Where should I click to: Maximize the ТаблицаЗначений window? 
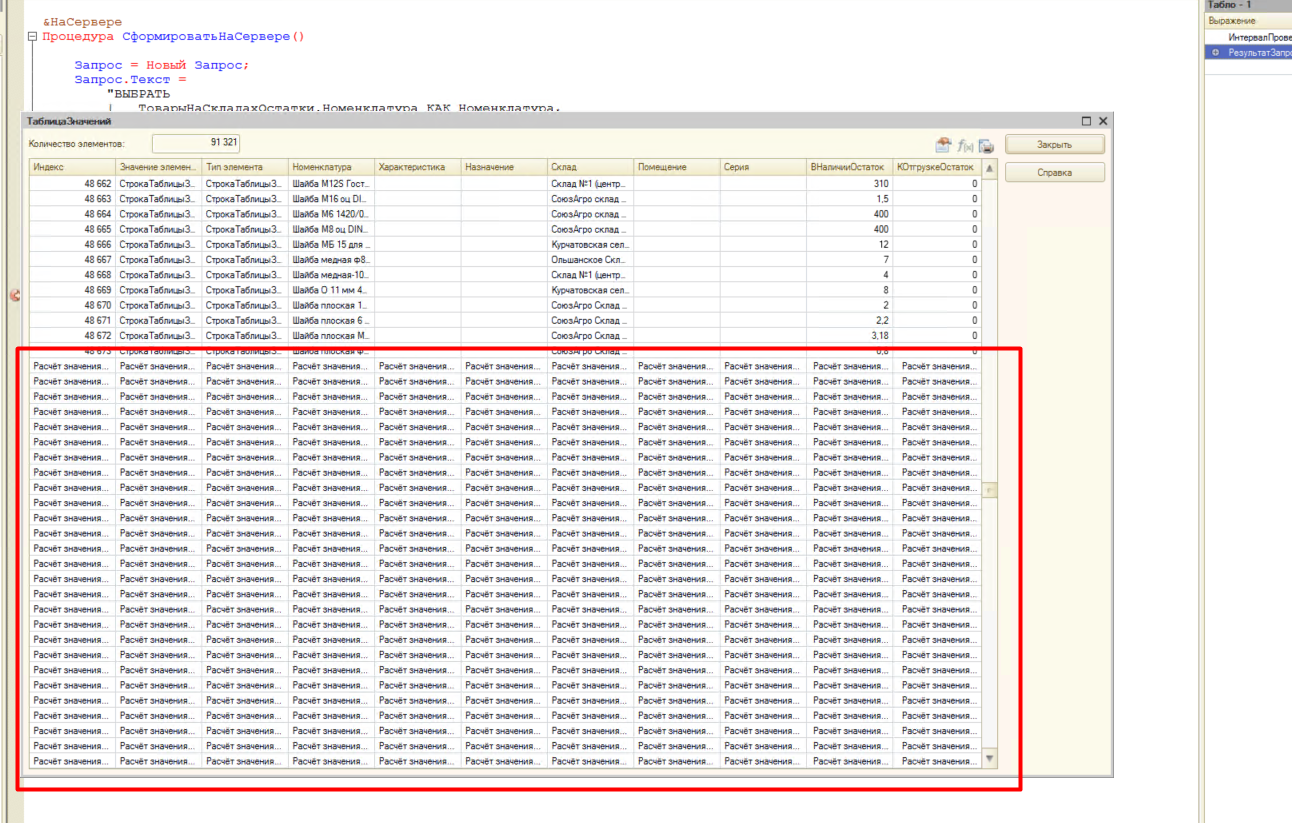(x=1086, y=121)
